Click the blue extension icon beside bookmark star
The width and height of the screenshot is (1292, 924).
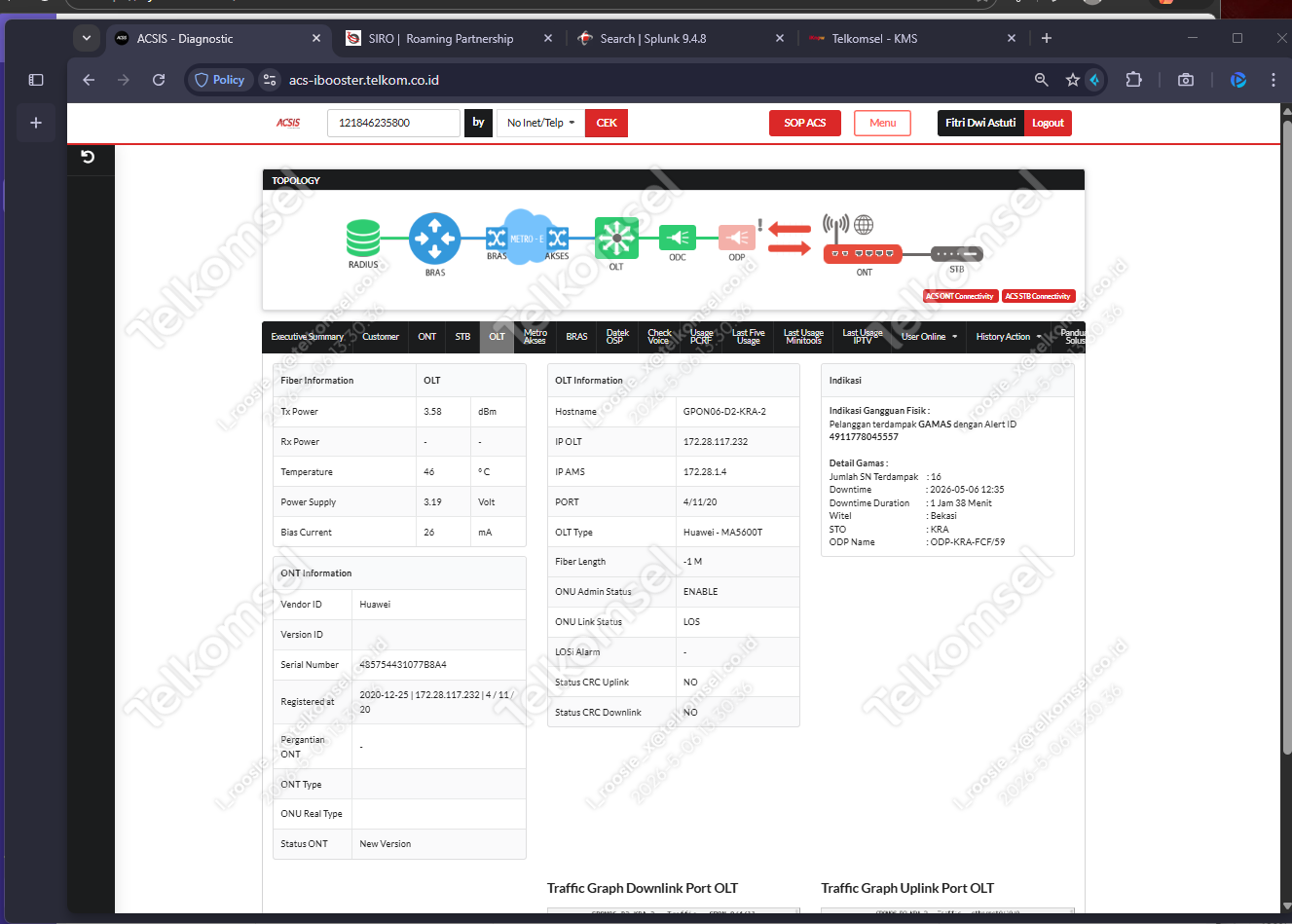click(1094, 80)
